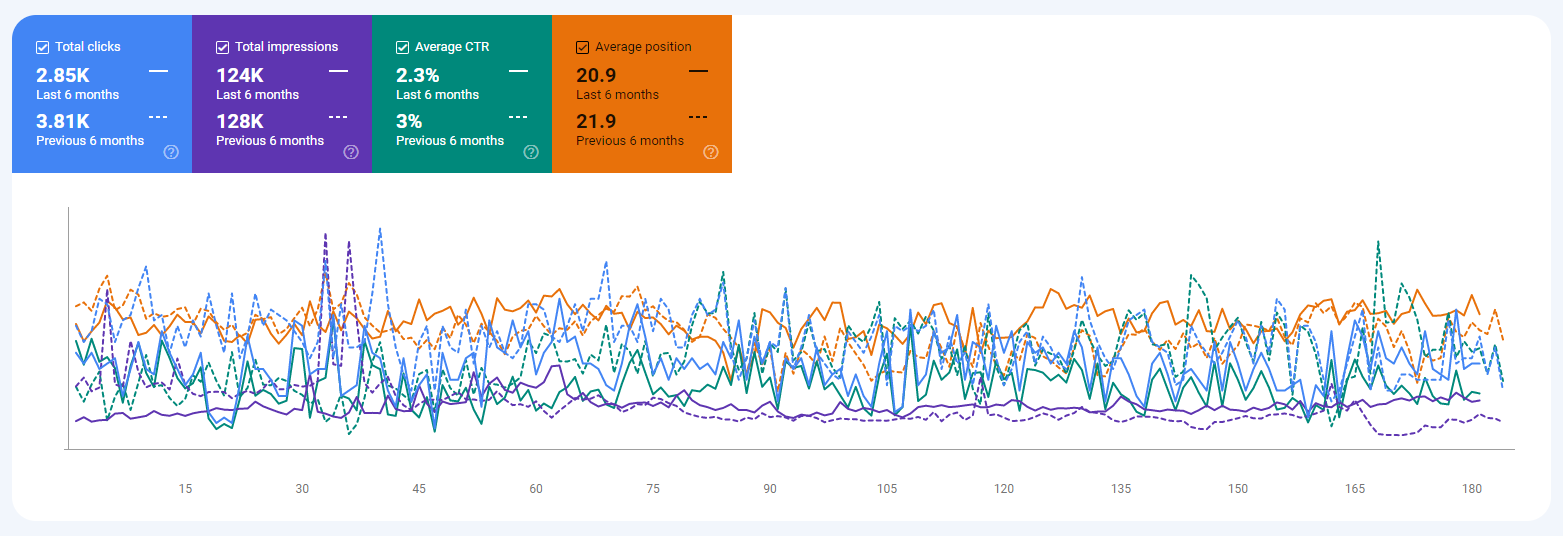
Task: Uncheck the Total impressions checkbox
Action: pyautogui.click(x=223, y=47)
